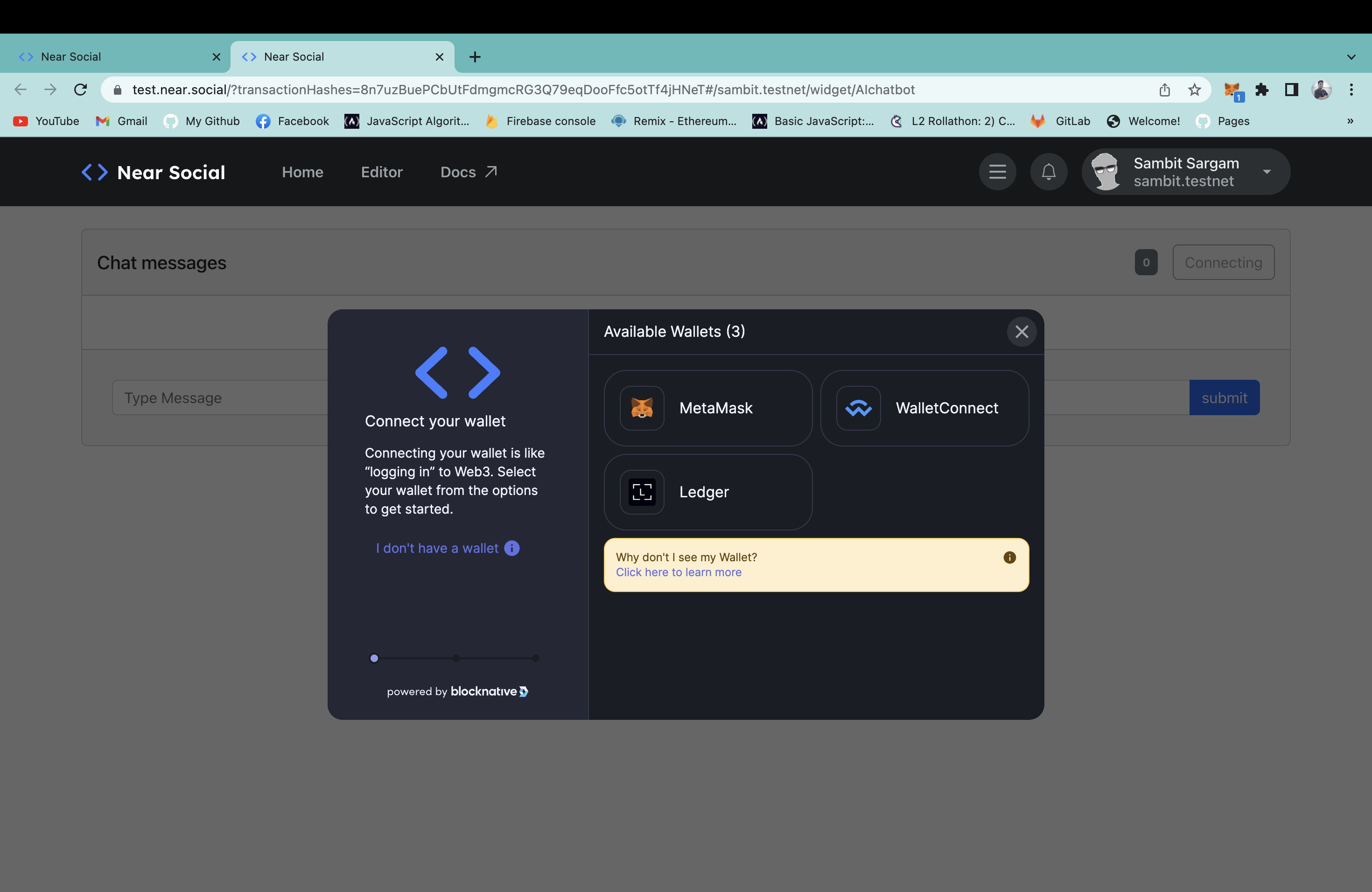1372x892 pixels.
Task: Open the browser extensions puzzle icon
Action: [1261, 90]
